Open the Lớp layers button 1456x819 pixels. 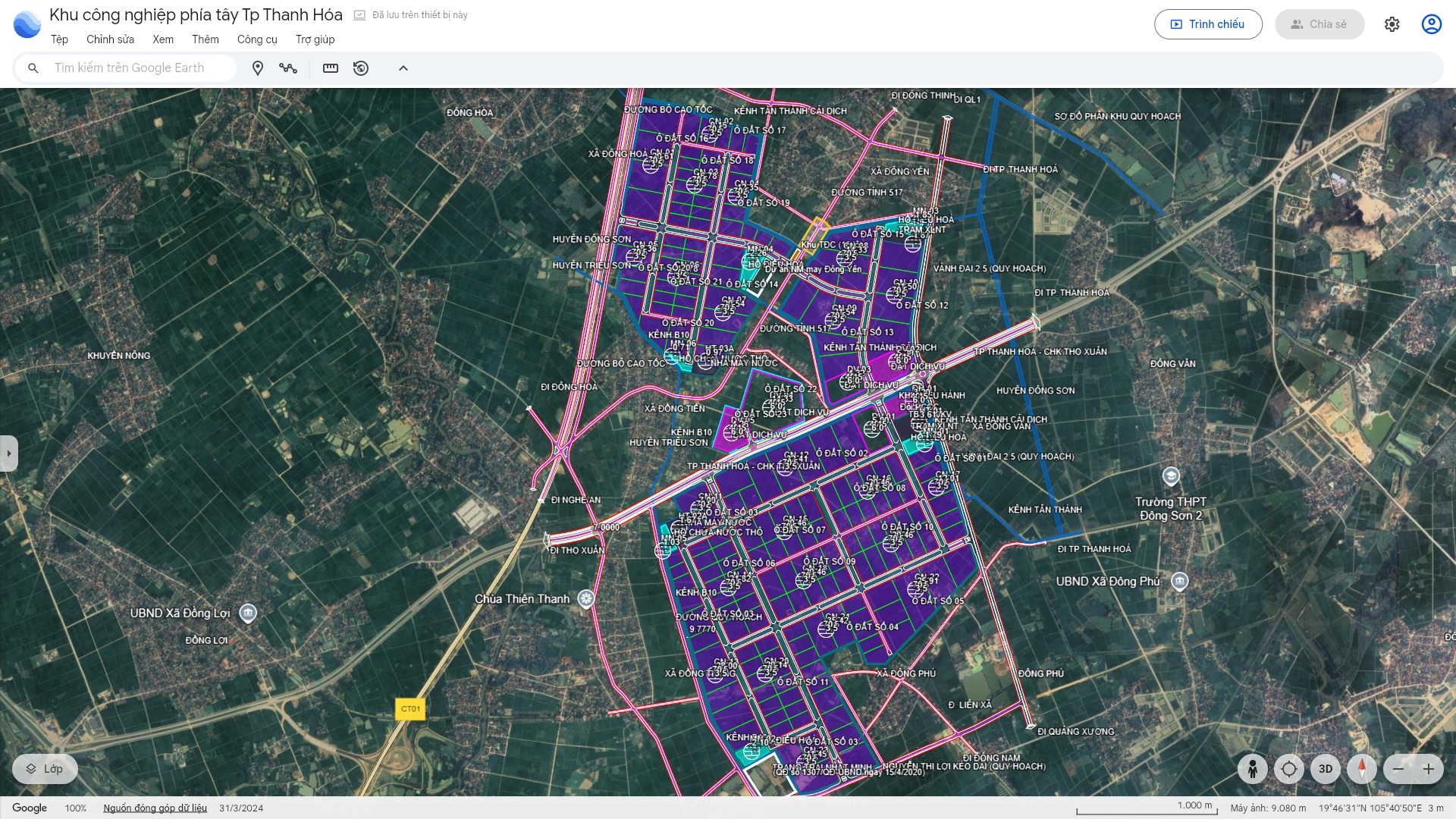click(x=45, y=769)
